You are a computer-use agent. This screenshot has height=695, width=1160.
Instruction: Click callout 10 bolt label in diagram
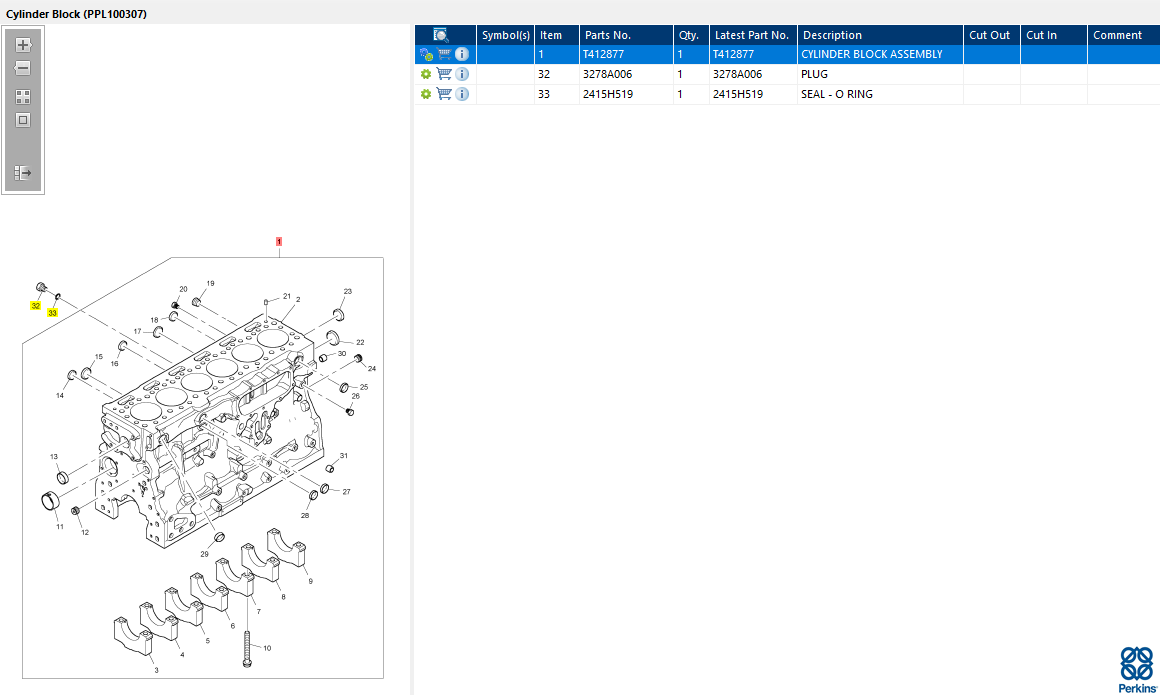pyautogui.click(x=267, y=648)
